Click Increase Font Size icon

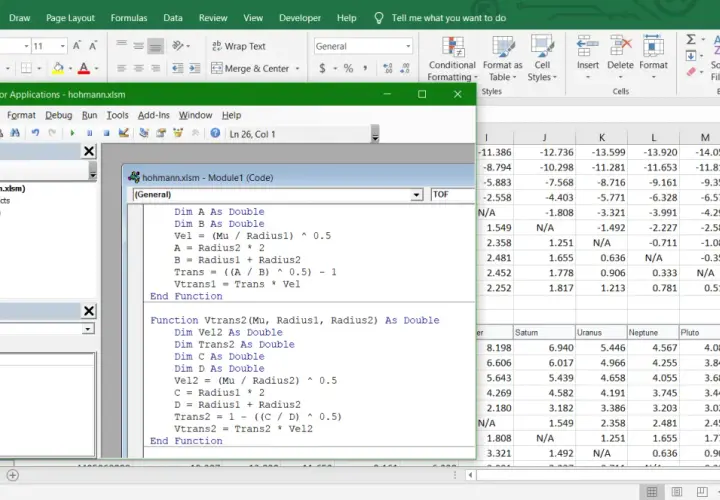(77, 45)
